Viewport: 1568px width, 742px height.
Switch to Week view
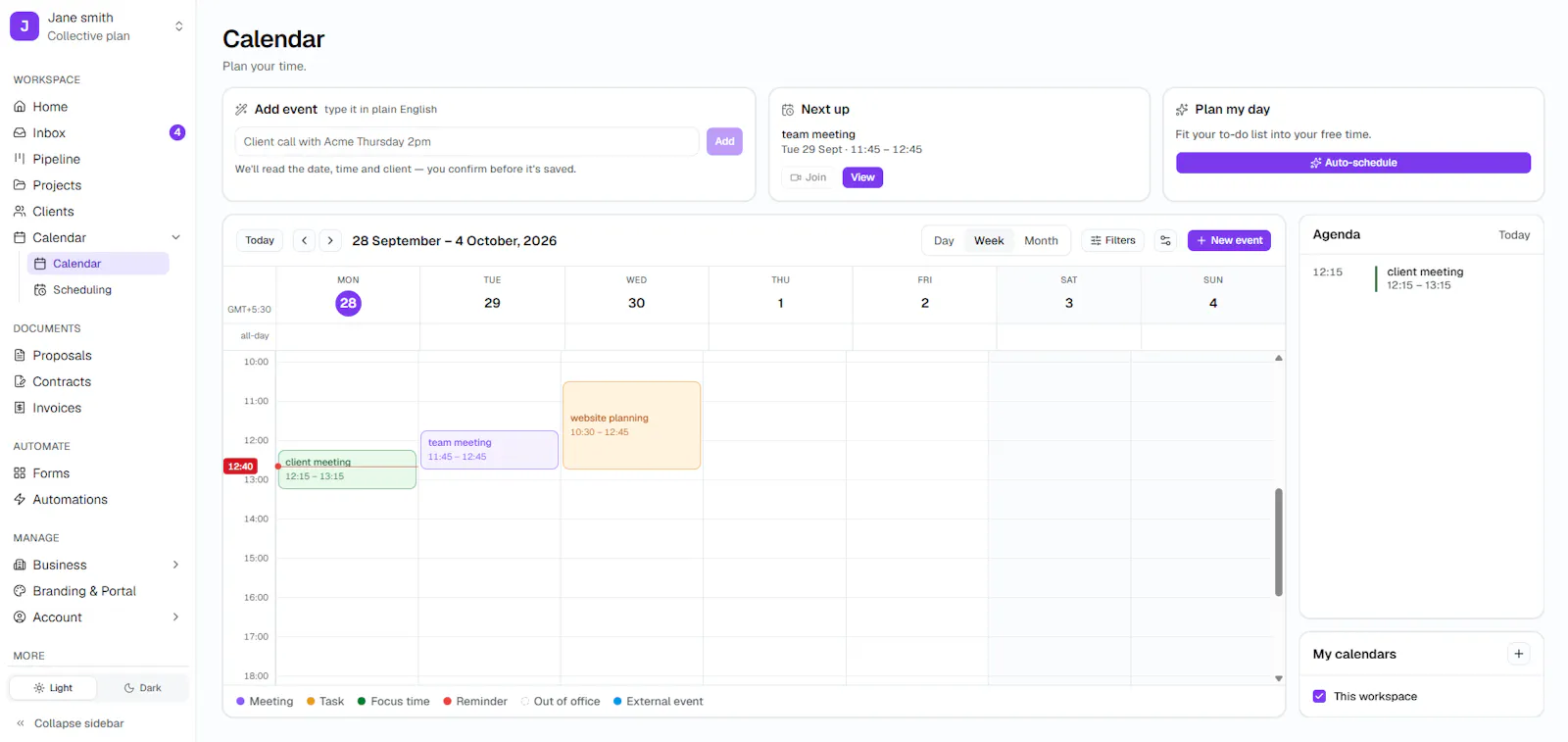989,241
